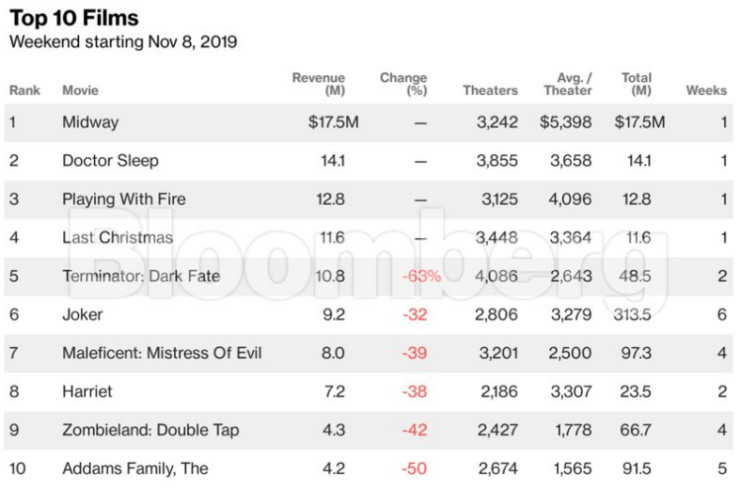Click the Change (%) column header
Screen dimensions: 740x490
click(x=403, y=84)
